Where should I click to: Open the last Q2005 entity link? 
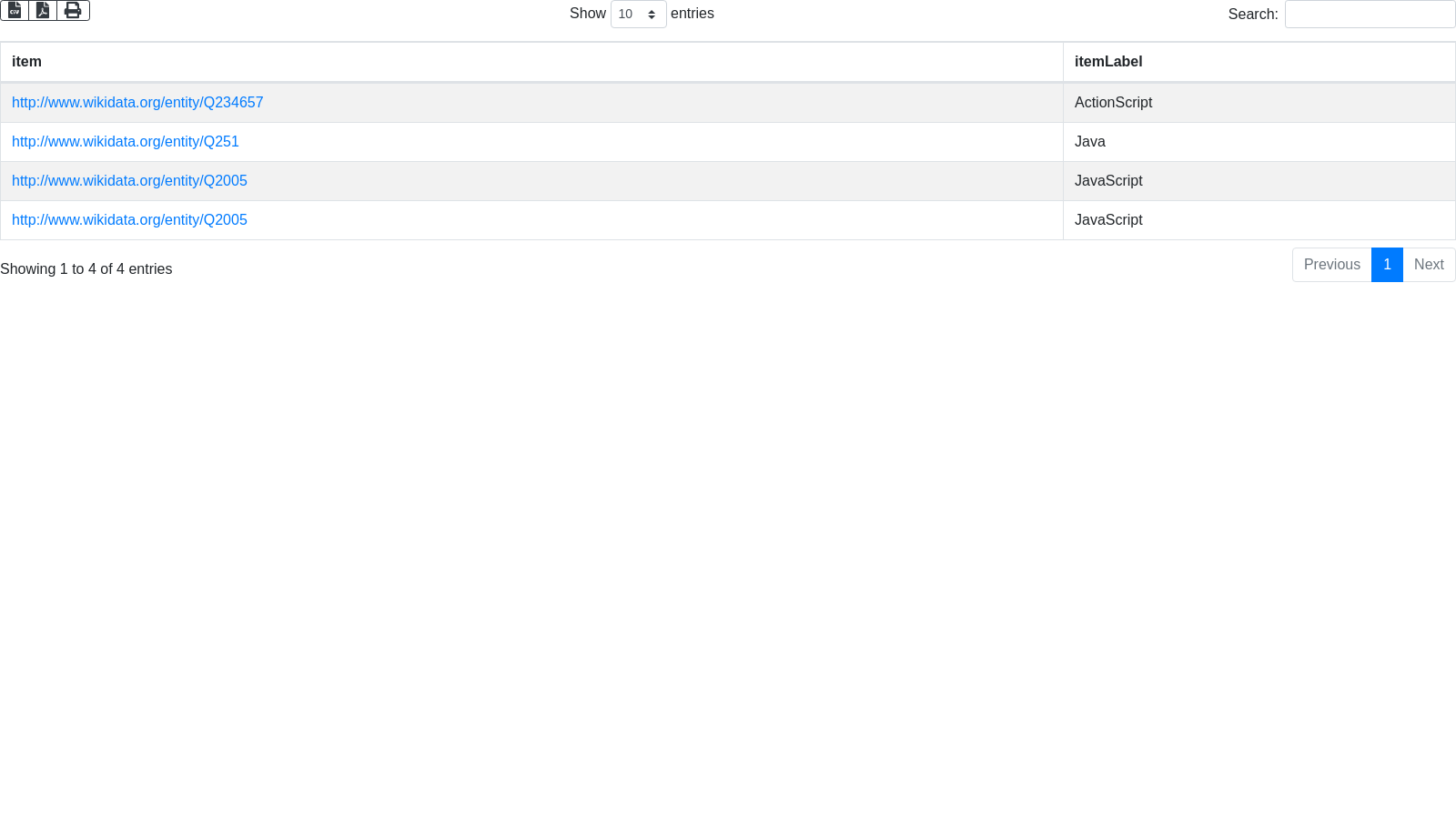point(129,220)
